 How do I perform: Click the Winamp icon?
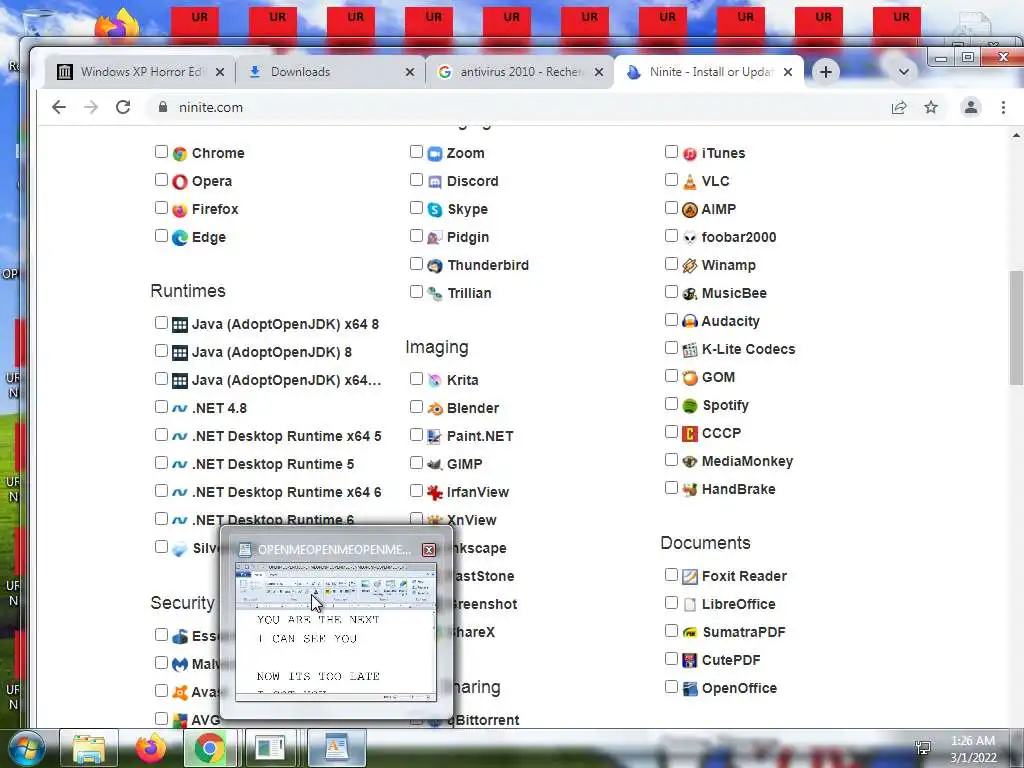tap(690, 266)
